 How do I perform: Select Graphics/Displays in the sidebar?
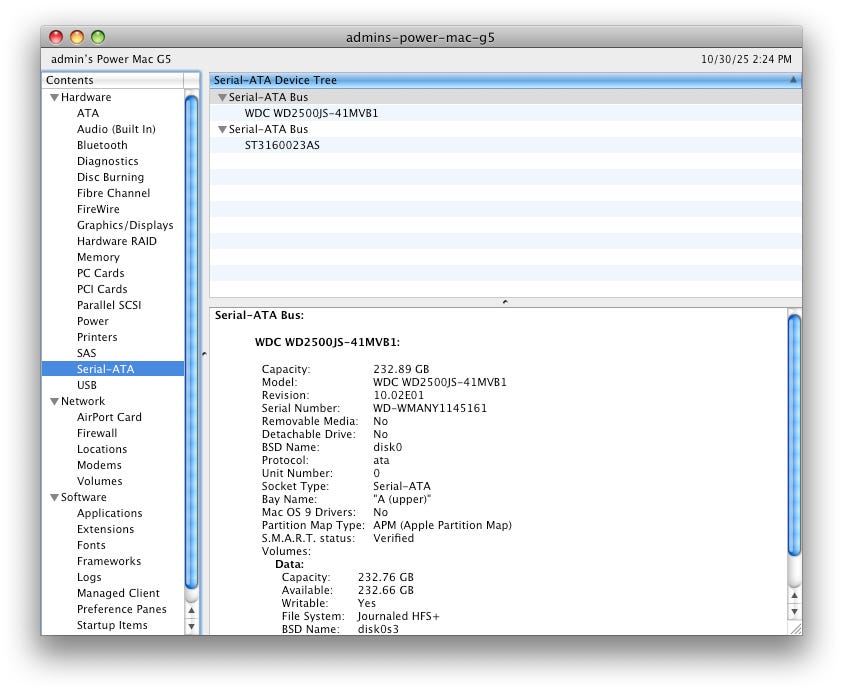tap(125, 225)
